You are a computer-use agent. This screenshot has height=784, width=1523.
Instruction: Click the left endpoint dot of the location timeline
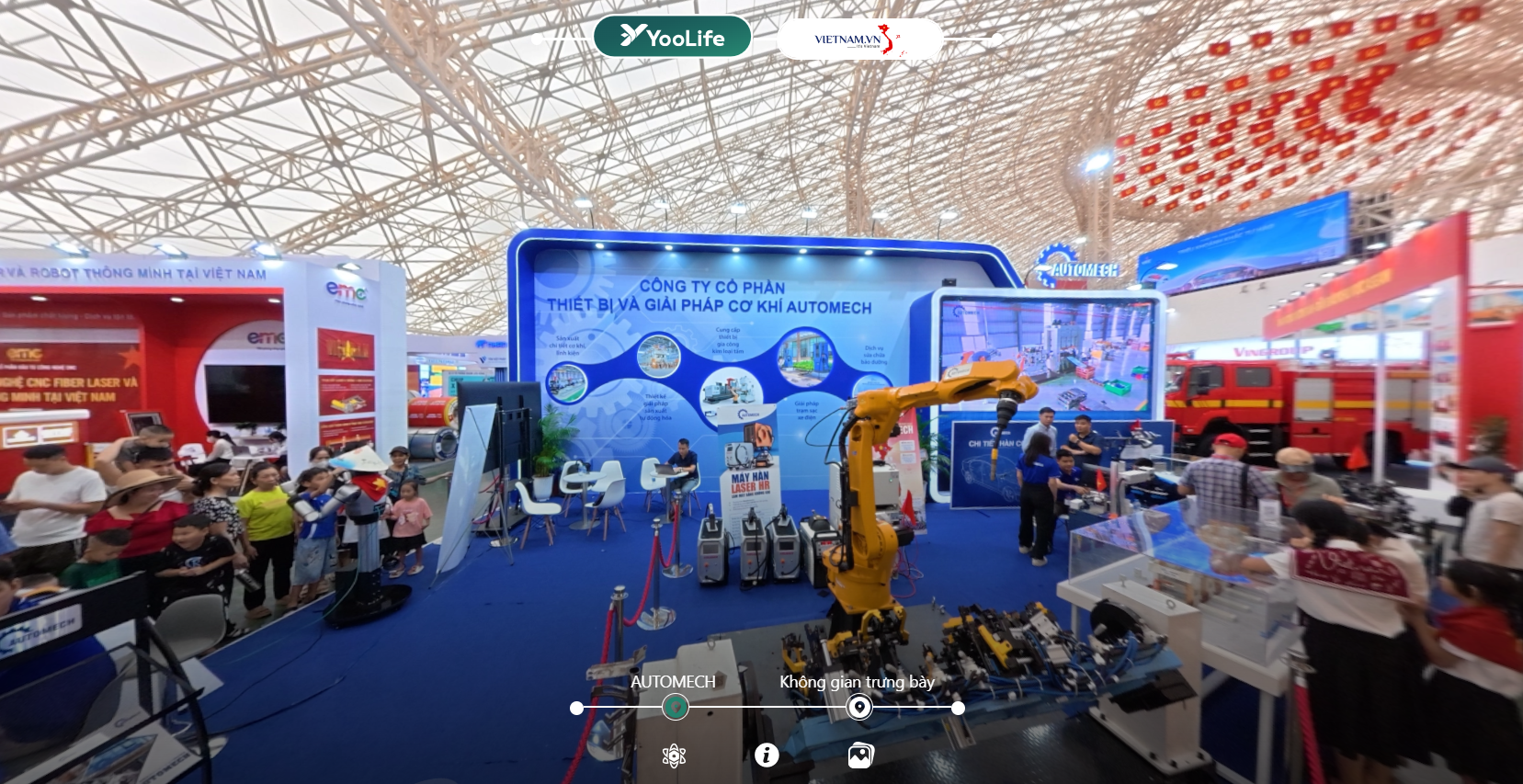click(576, 708)
